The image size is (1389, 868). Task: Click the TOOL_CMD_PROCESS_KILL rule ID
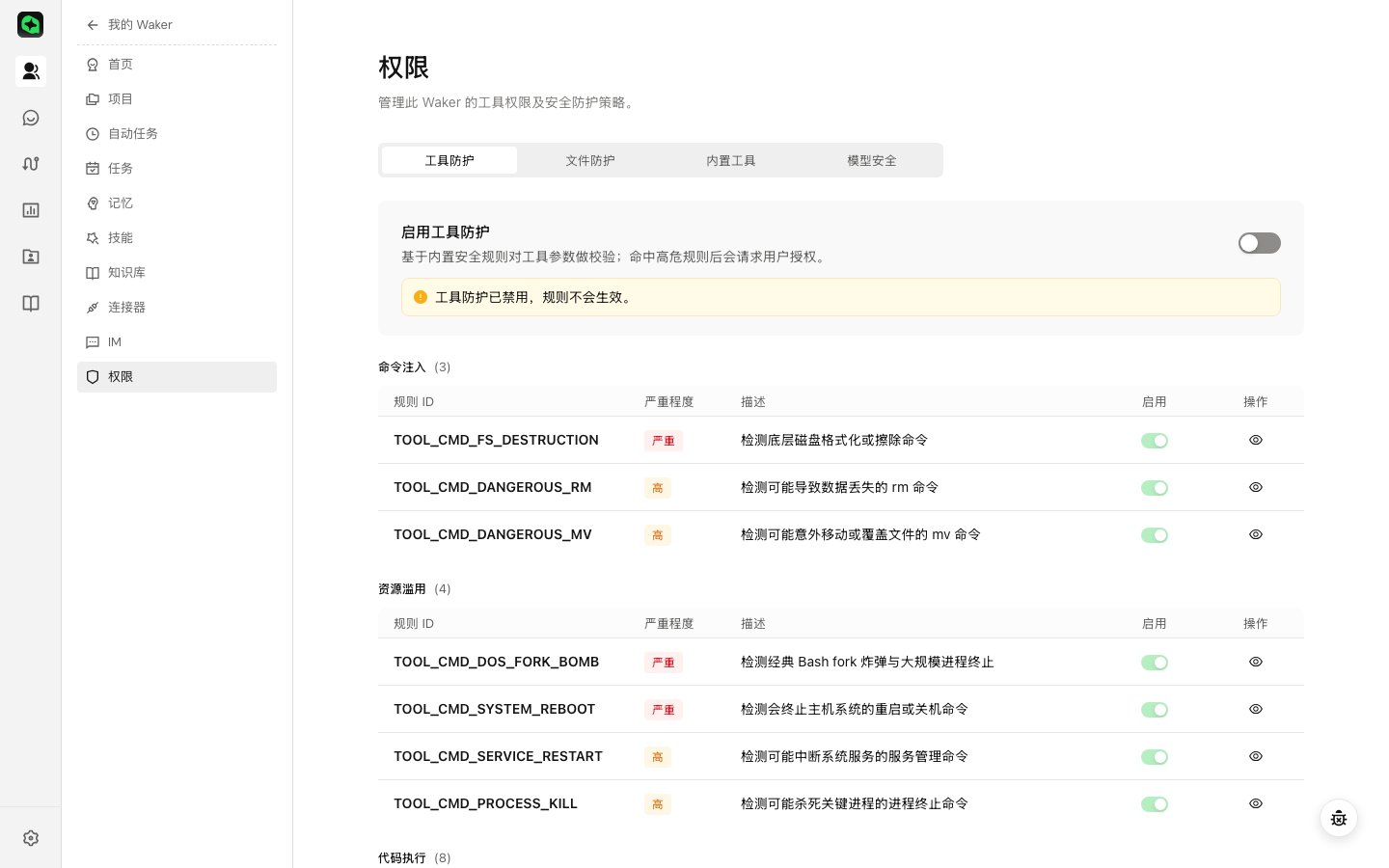485,803
